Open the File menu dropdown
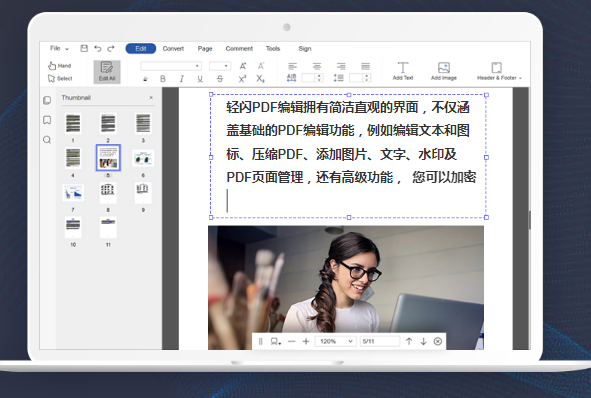The height and width of the screenshot is (398, 591). [x=60, y=48]
